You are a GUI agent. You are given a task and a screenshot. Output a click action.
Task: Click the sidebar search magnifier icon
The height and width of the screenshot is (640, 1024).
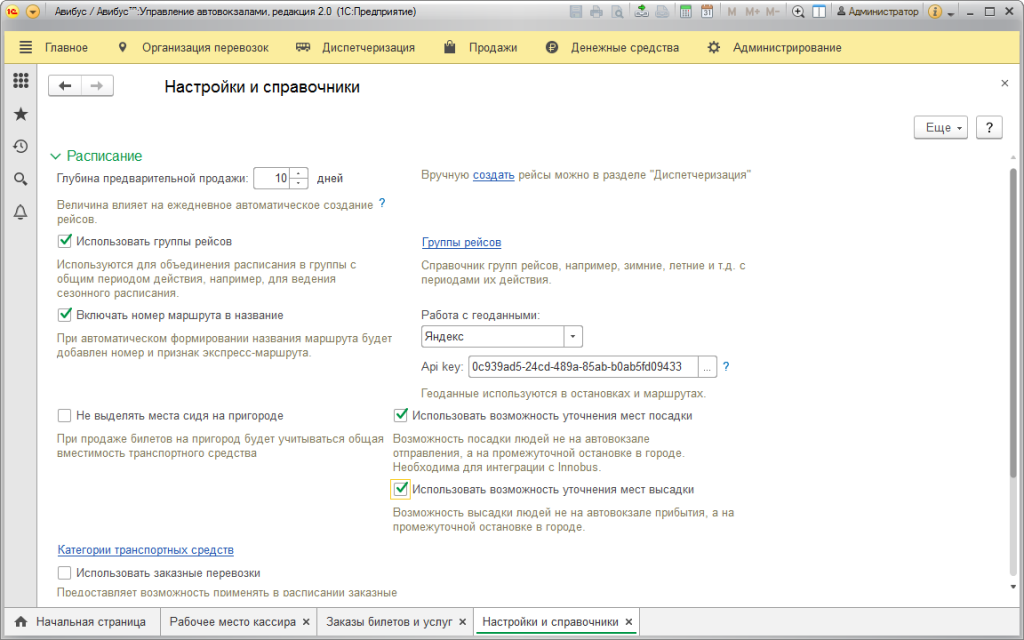coord(20,179)
